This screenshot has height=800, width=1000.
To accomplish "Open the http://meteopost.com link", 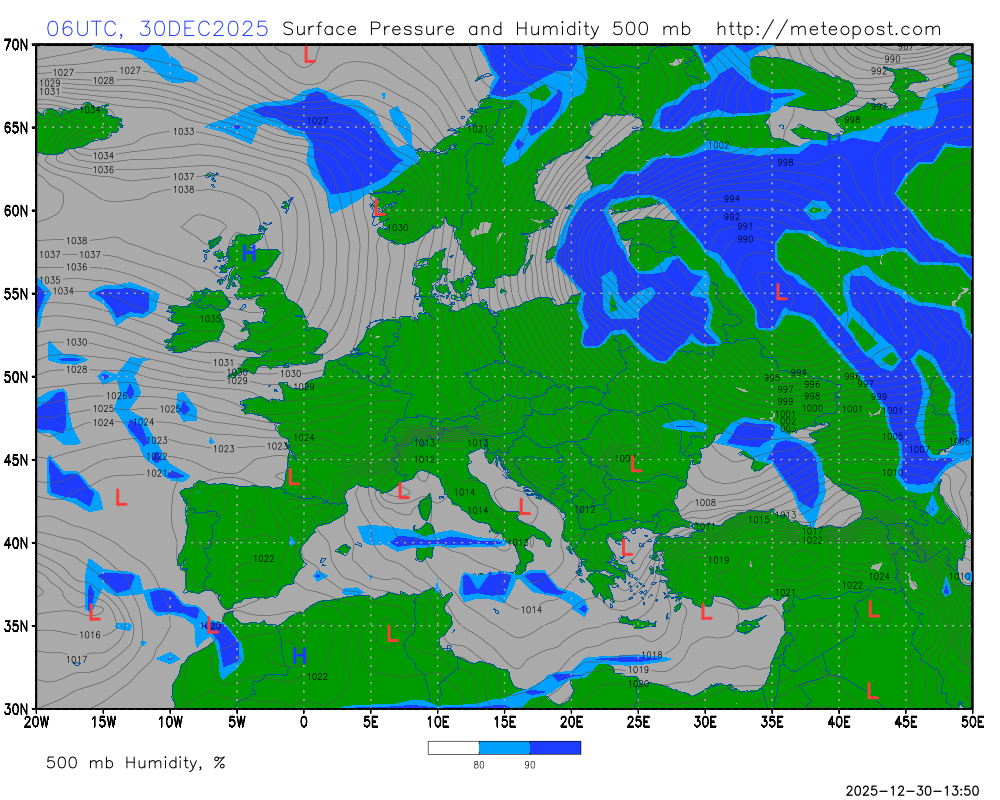I will [829, 29].
